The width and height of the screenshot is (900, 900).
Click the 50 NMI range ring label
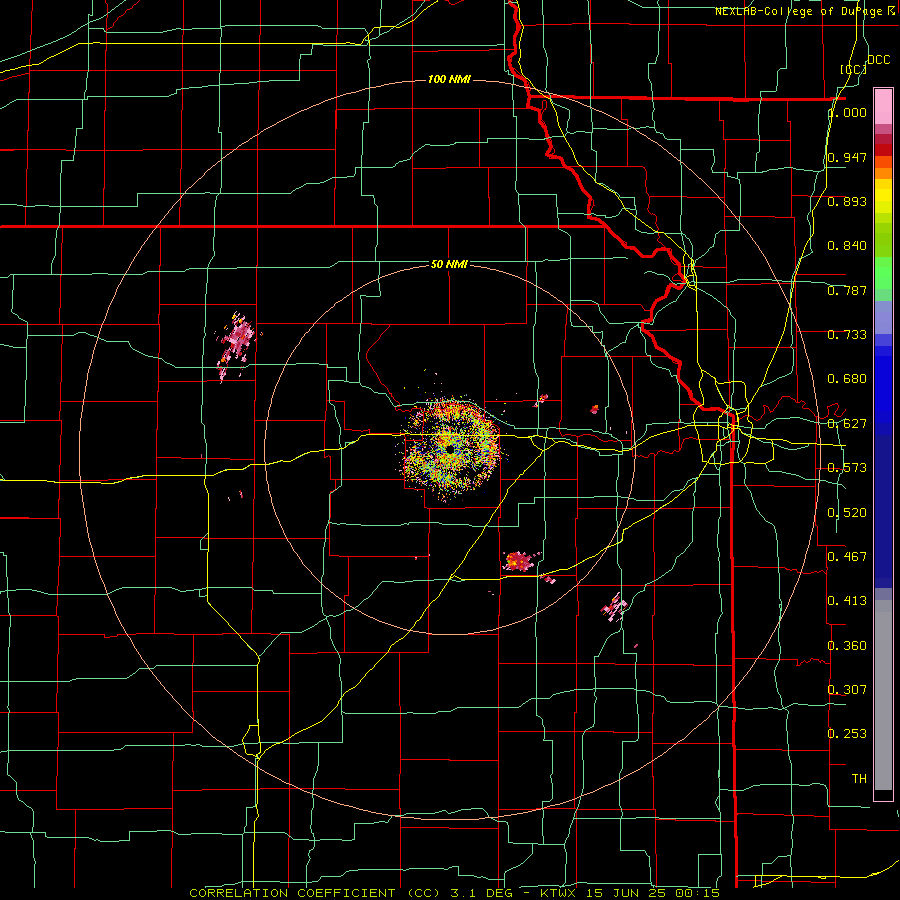(x=449, y=264)
